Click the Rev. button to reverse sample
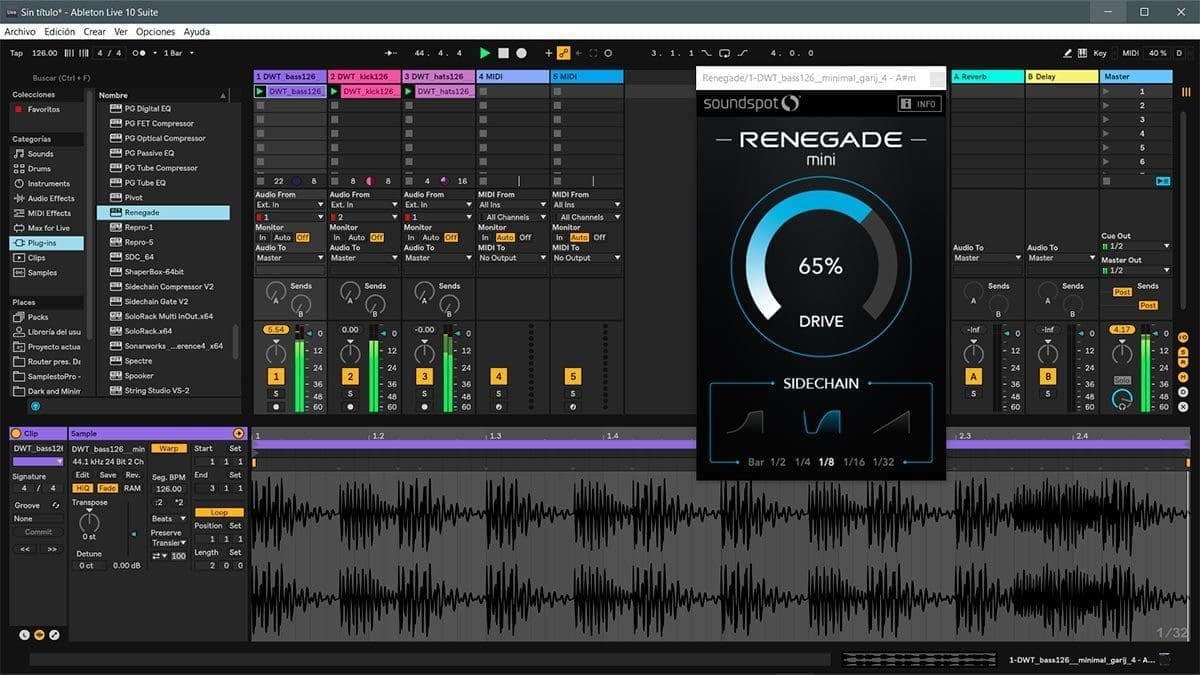The height and width of the screenshot is (675, 1200). (133, 475)
